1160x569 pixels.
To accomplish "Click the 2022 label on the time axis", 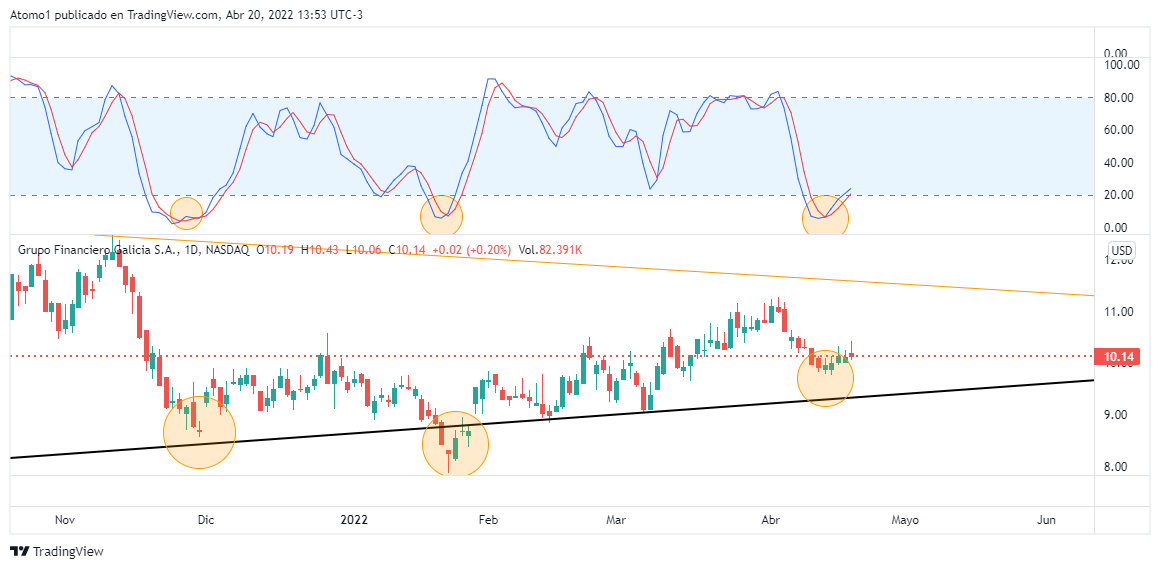I will pos(352,520).
